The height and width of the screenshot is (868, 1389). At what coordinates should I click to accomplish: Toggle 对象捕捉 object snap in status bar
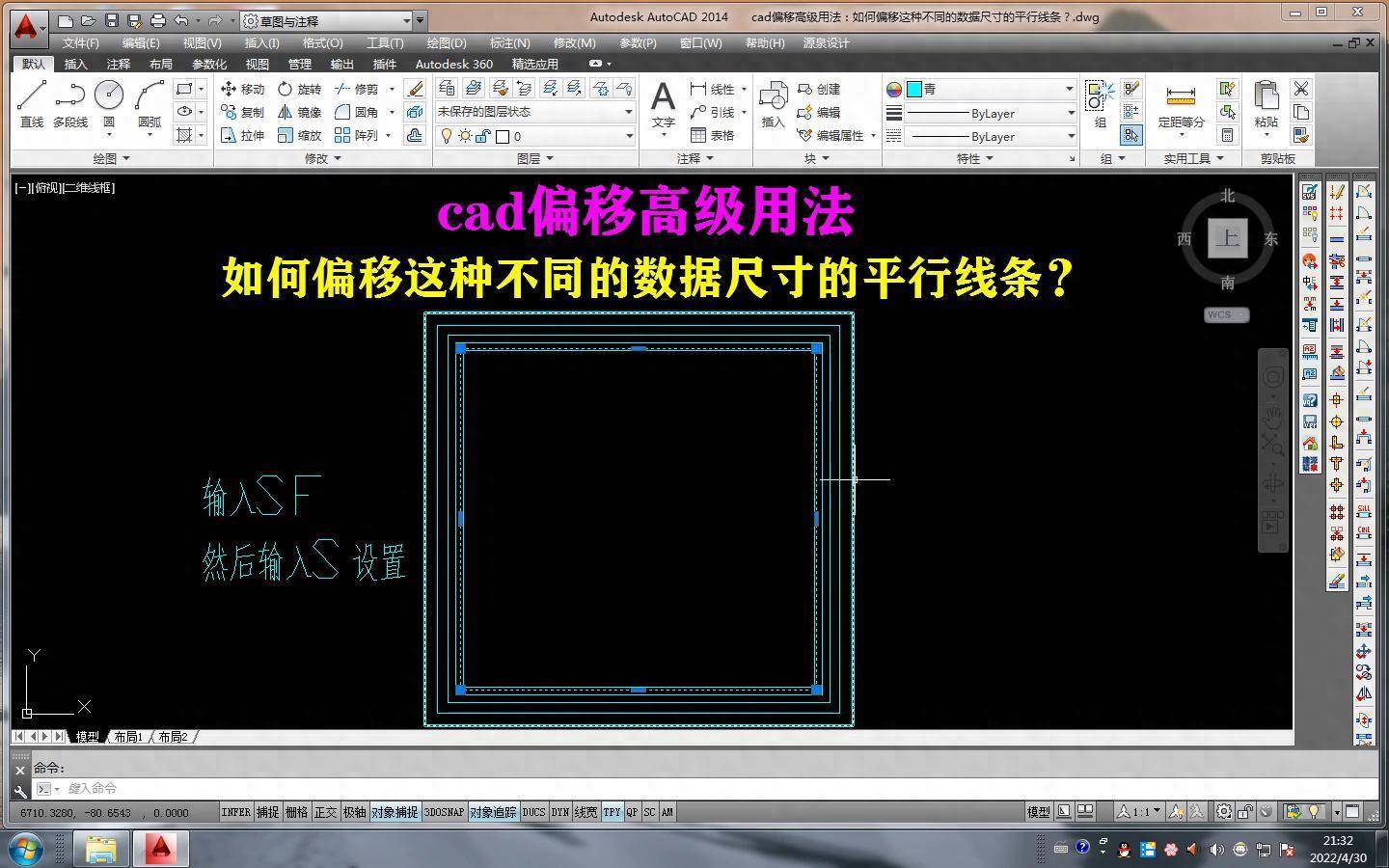tap(395, 812)
